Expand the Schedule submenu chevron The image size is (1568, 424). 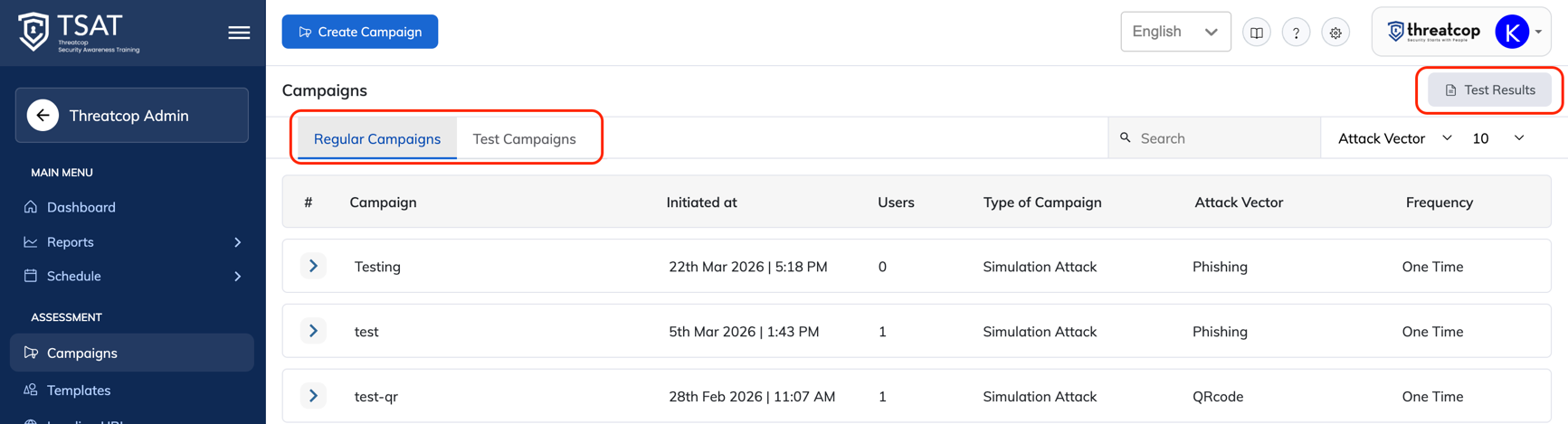tap(238, 277)
